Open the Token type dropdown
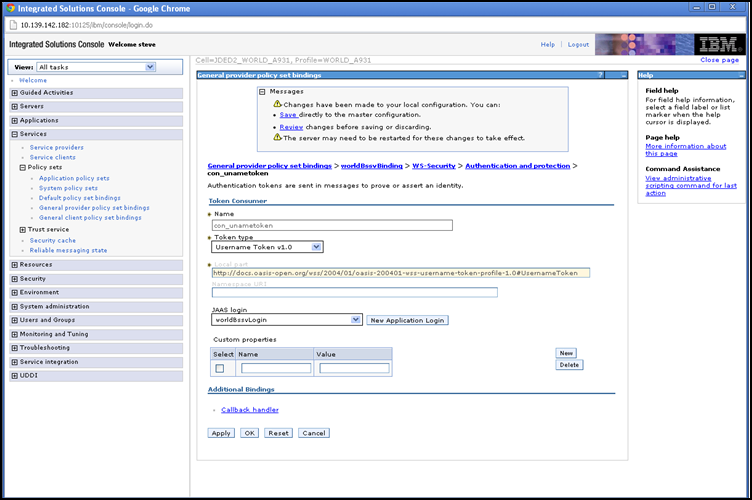Viewport: 752px width, 500px height. [x=267, y=247]
